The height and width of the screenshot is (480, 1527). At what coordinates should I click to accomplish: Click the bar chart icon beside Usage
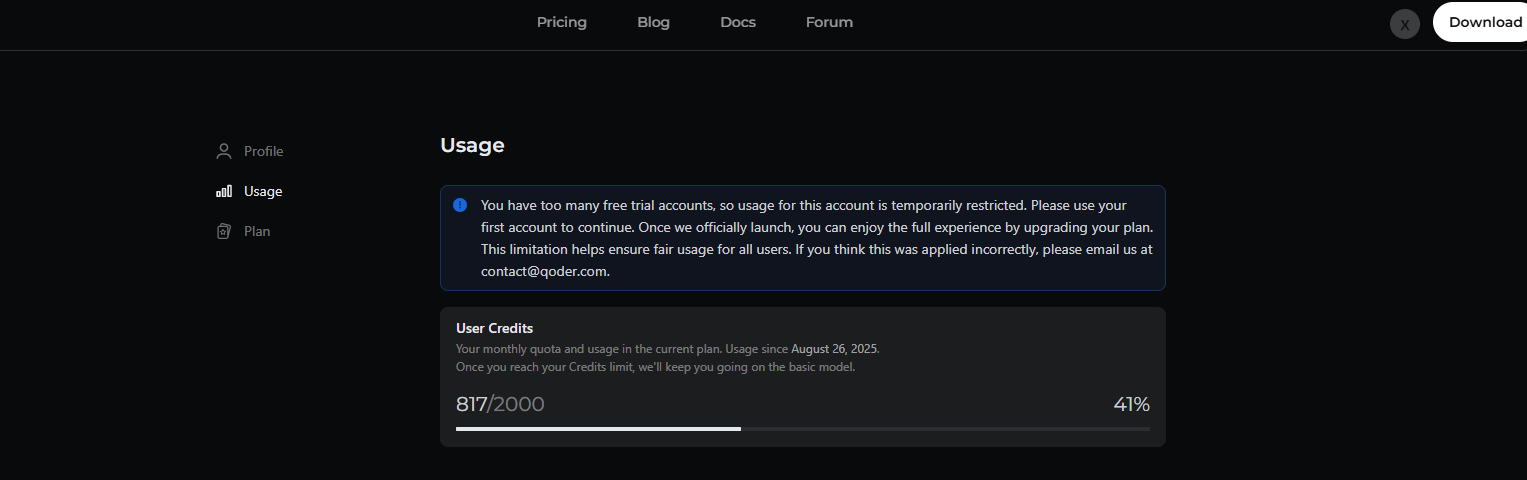click(224, 191)
